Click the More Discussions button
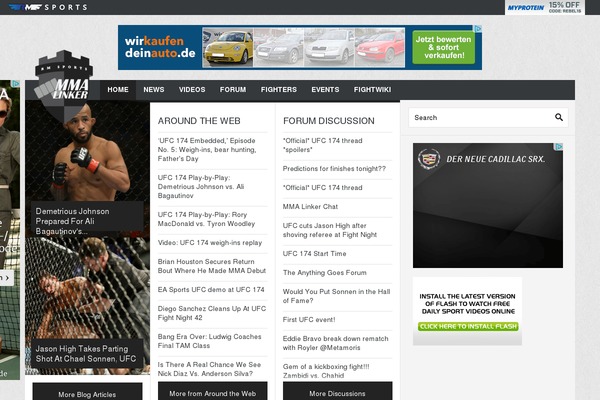This screenshot has width=600, height=400. [x=338, y=391]
